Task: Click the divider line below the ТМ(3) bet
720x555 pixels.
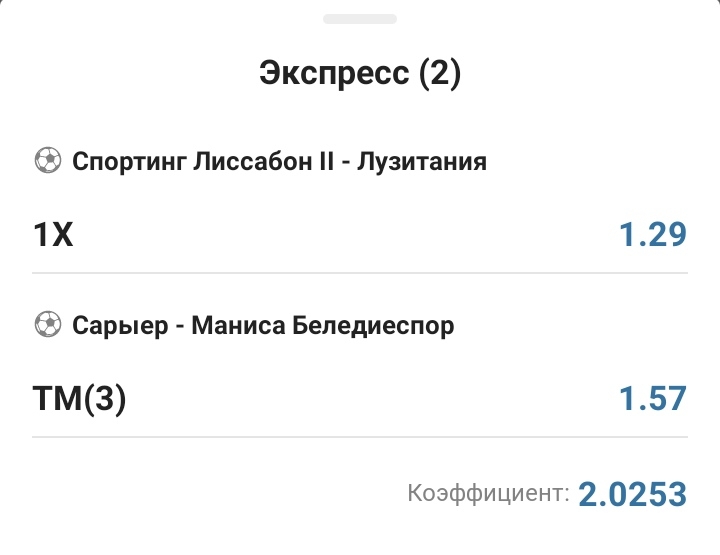Action: [x=360, y=437]
